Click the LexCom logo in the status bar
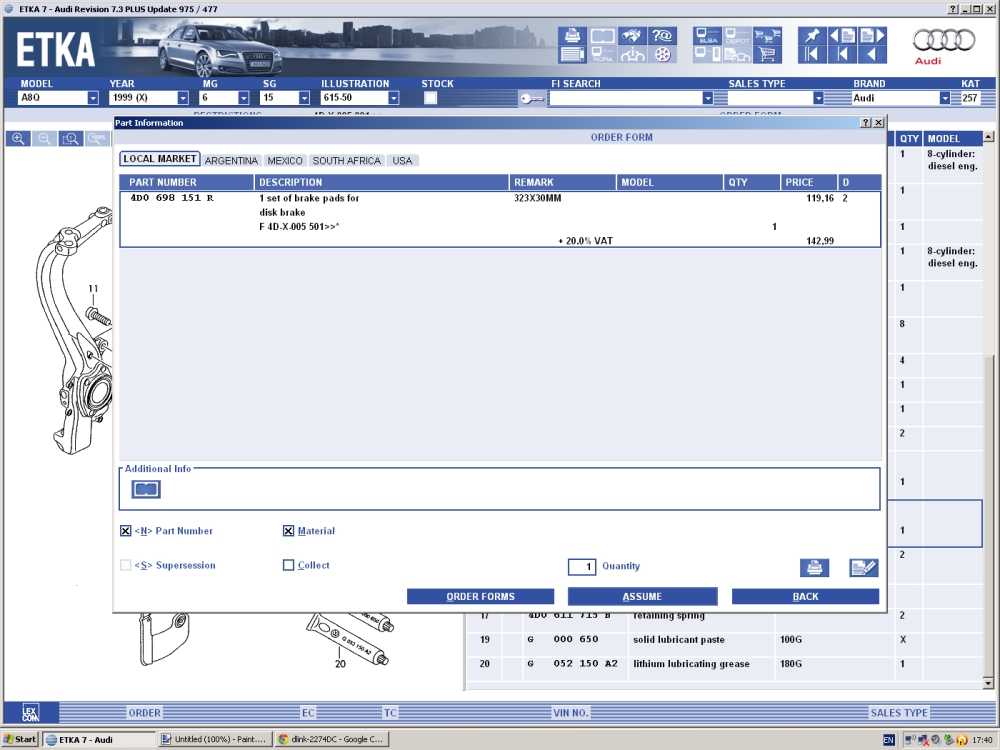 click(31, 712)
